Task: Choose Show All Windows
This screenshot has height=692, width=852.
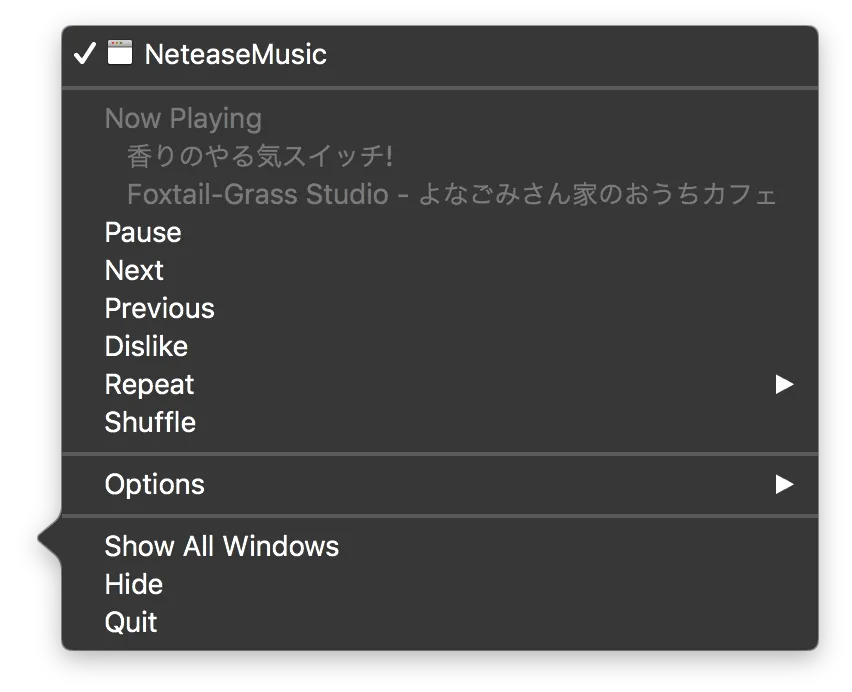Action: pos(221,547)
